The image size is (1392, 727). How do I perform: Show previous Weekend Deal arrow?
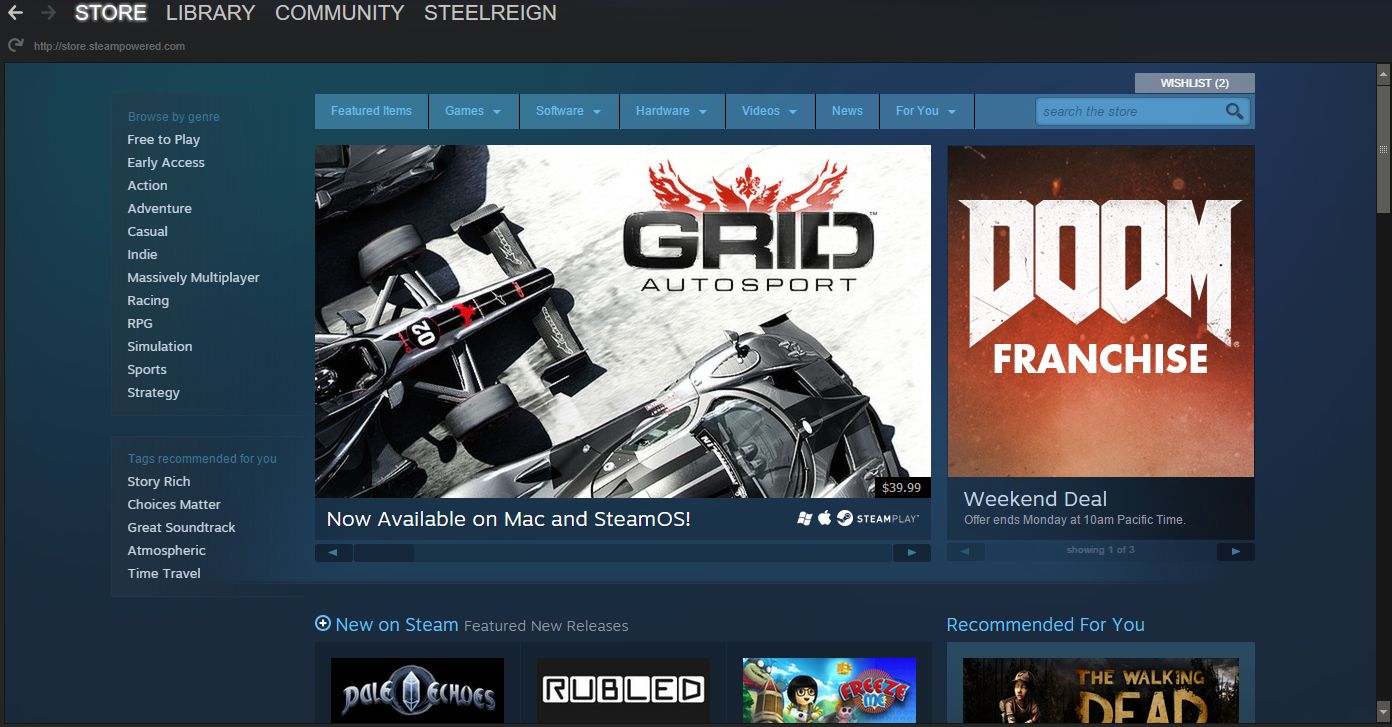pos(966,551)
